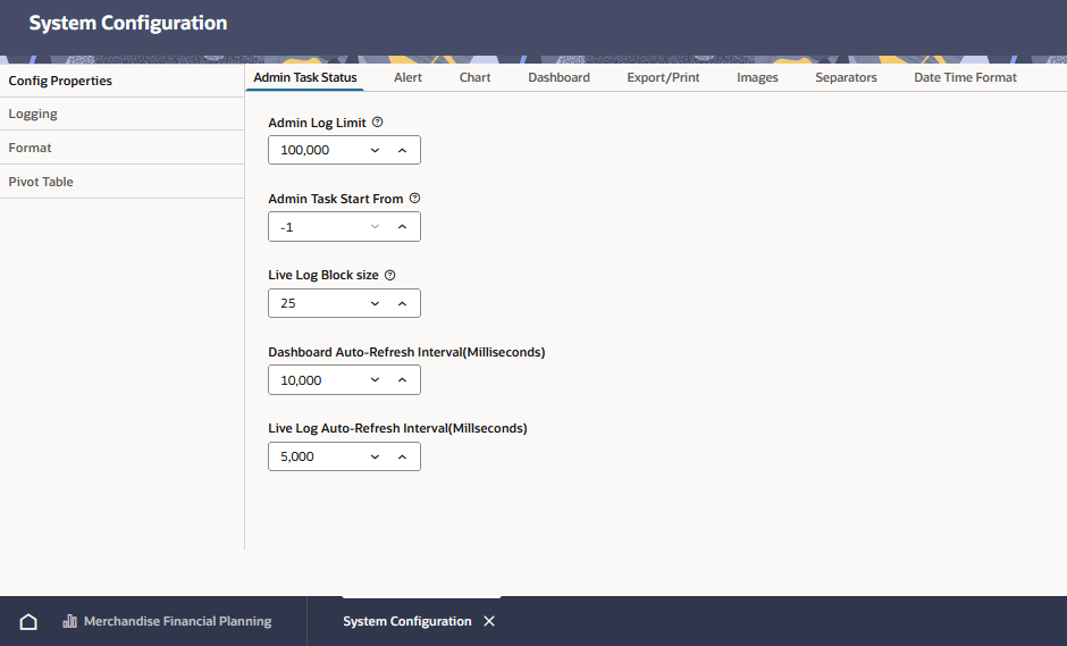Increase the Admin Log Limit value
This screenshot has width=1067, height=646.
coord(402,150)
